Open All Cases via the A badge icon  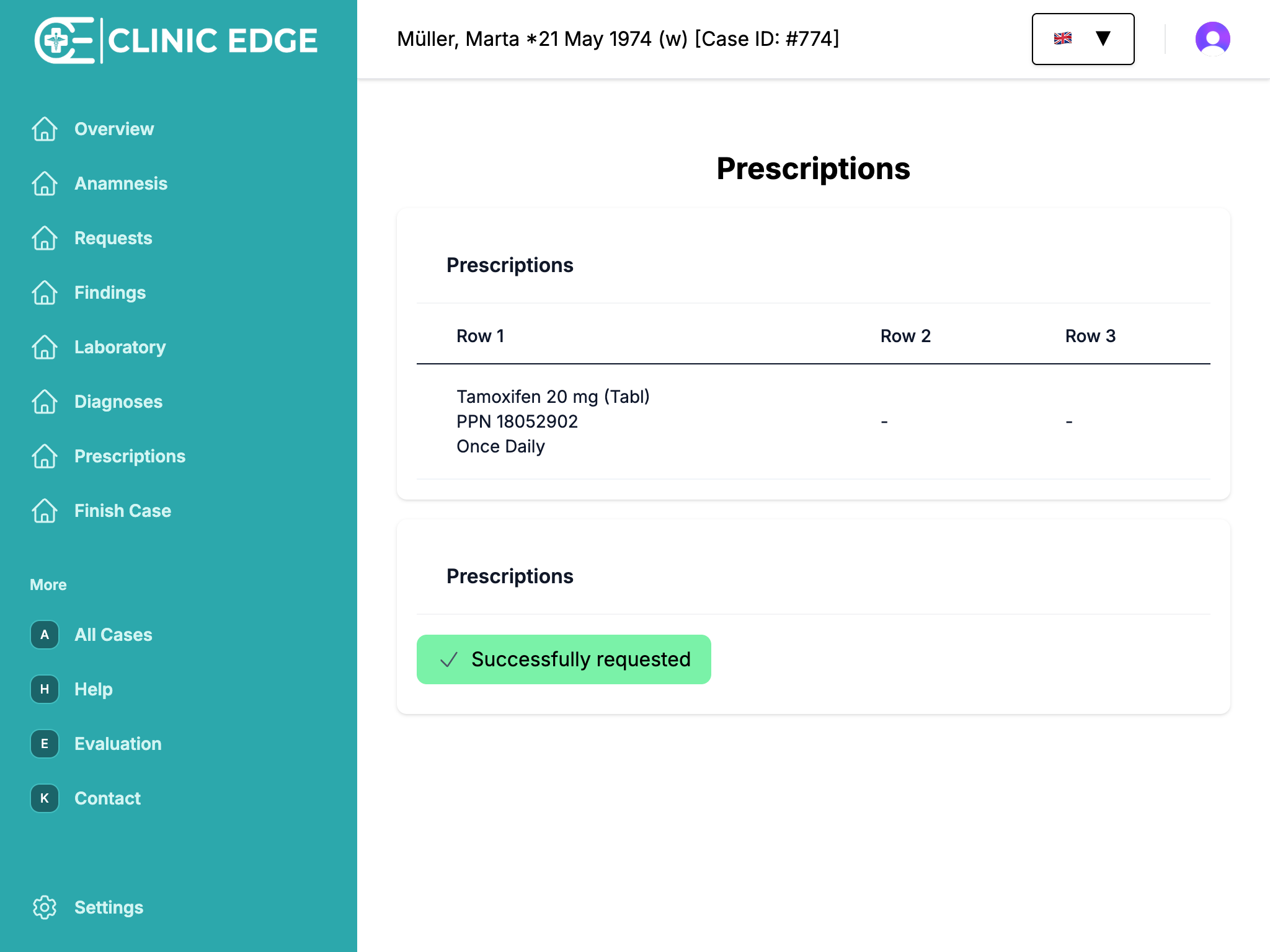tap(44, 635)
